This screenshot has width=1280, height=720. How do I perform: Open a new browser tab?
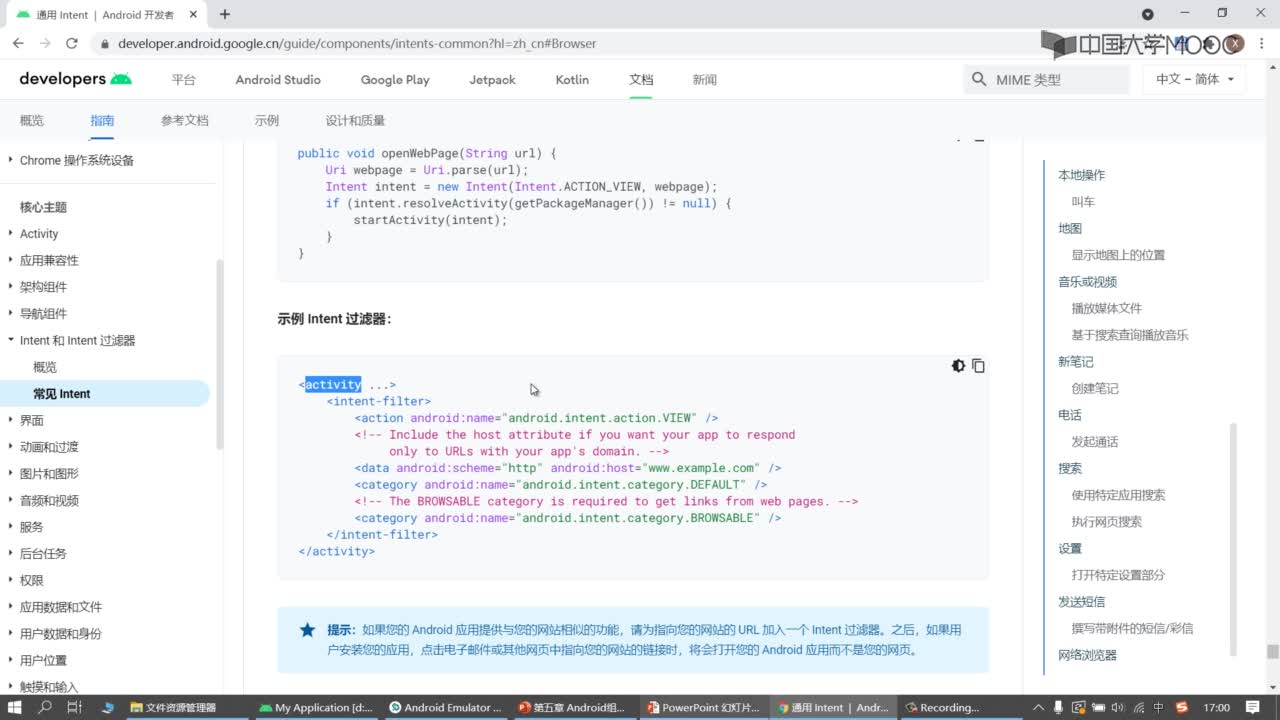[x=225, y=14]
